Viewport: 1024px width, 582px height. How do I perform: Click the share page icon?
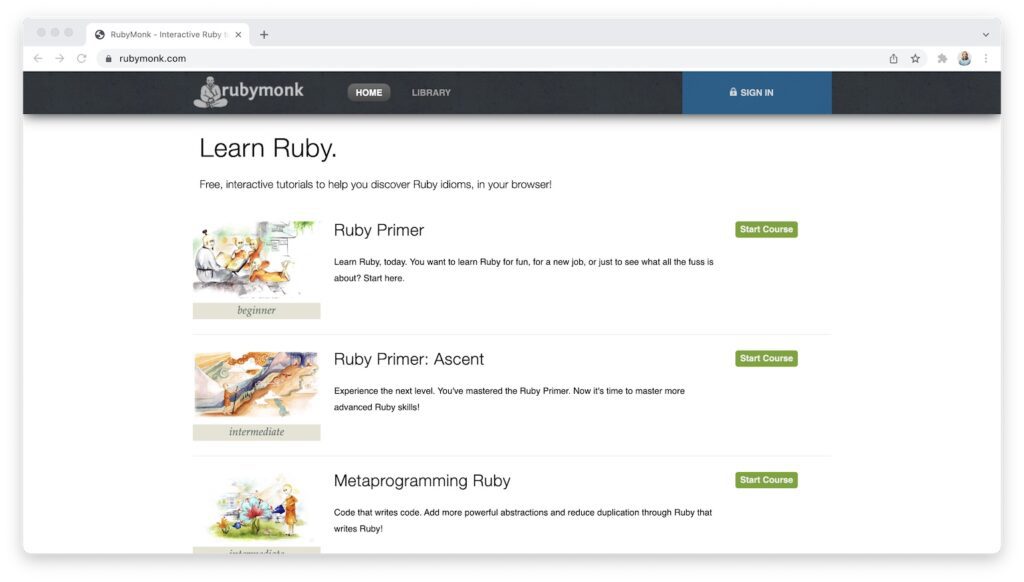pos(893,58)
